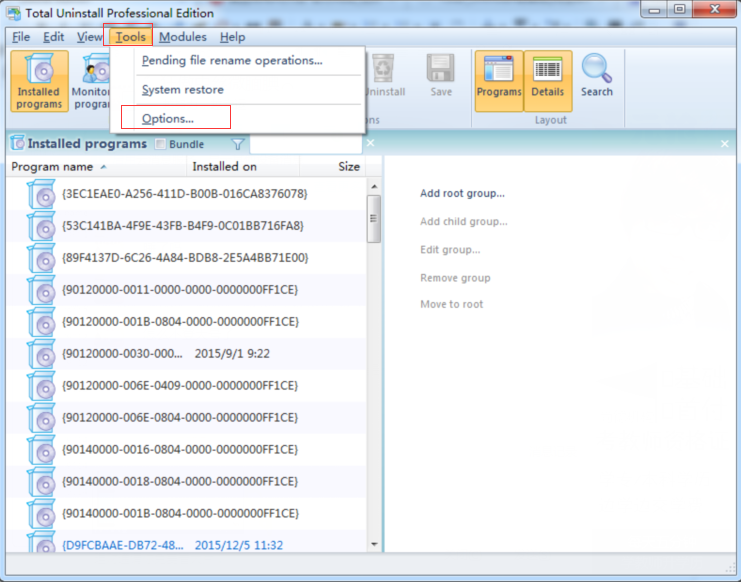Choose Options... from the Tools menu
The image size is (741, 582).
coord(168,119)
